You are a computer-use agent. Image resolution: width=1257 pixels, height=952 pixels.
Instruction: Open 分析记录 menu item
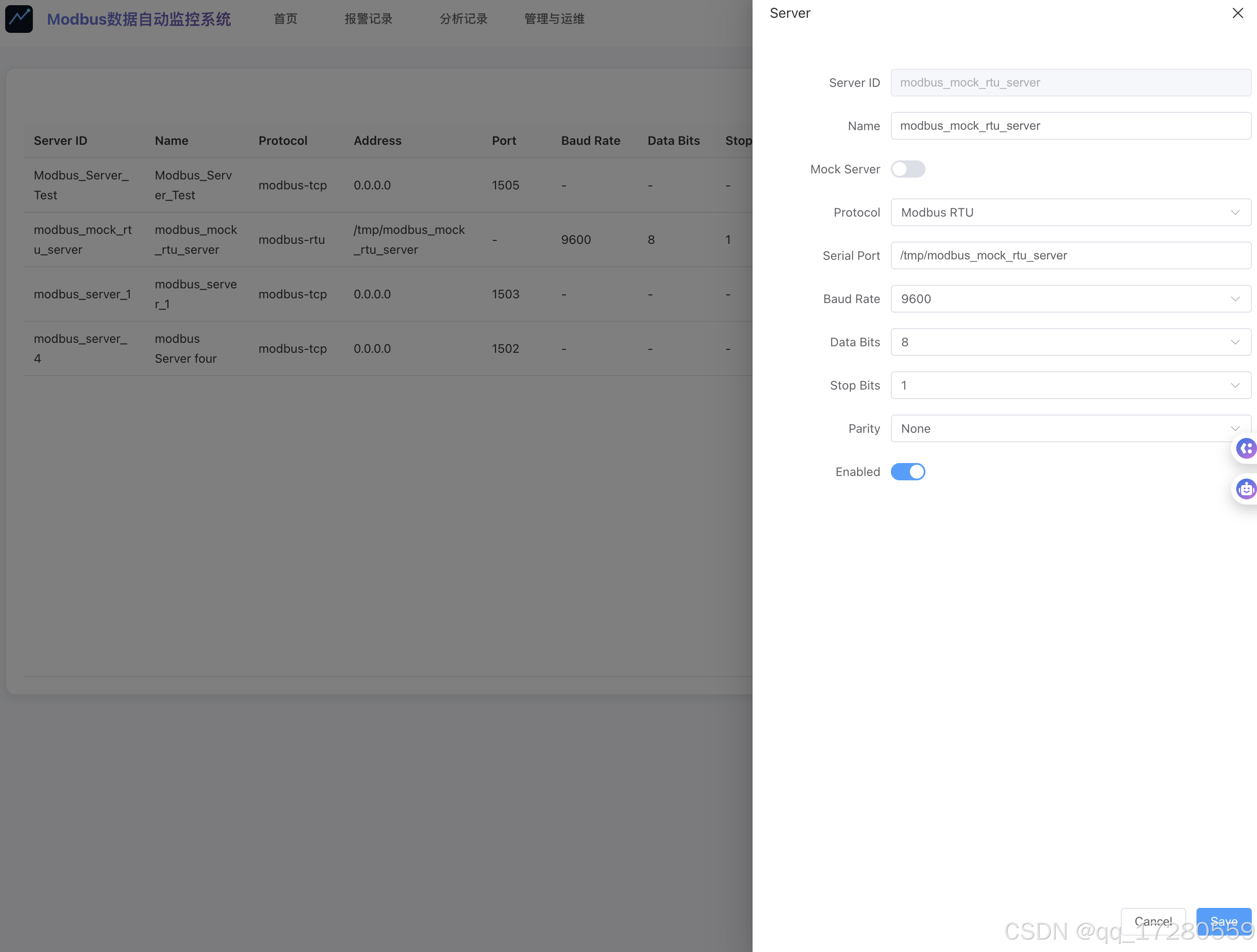463,19
